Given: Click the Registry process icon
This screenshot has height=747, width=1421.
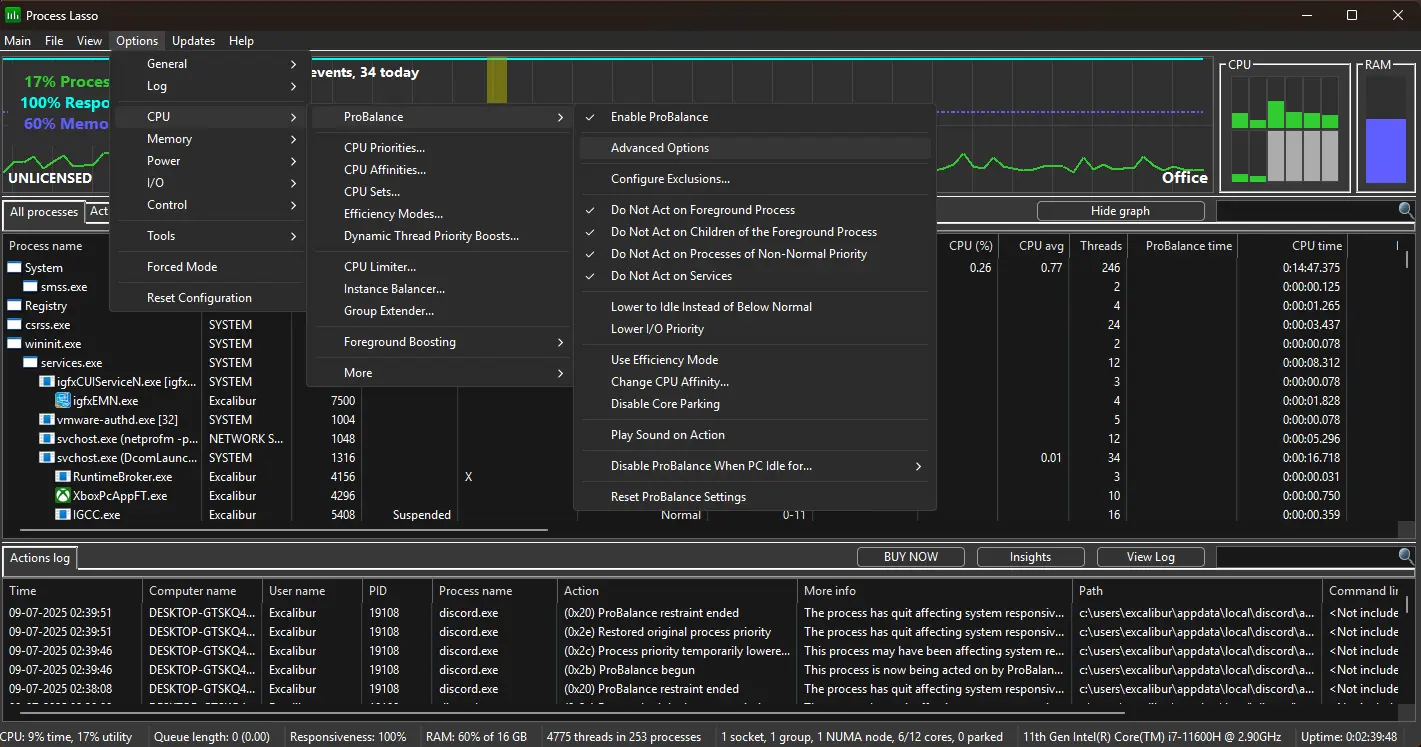Looking at the screenshot, I should tap(14, 306).
